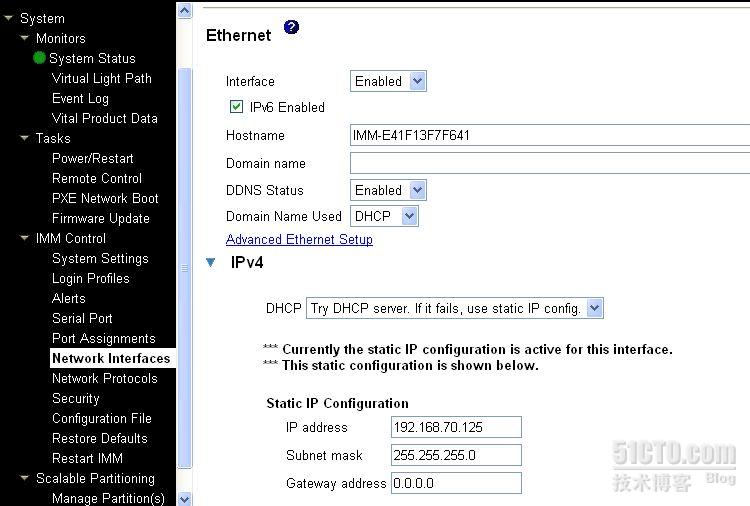Open Remote Control in the sidebar

click(x=97, y=178)
